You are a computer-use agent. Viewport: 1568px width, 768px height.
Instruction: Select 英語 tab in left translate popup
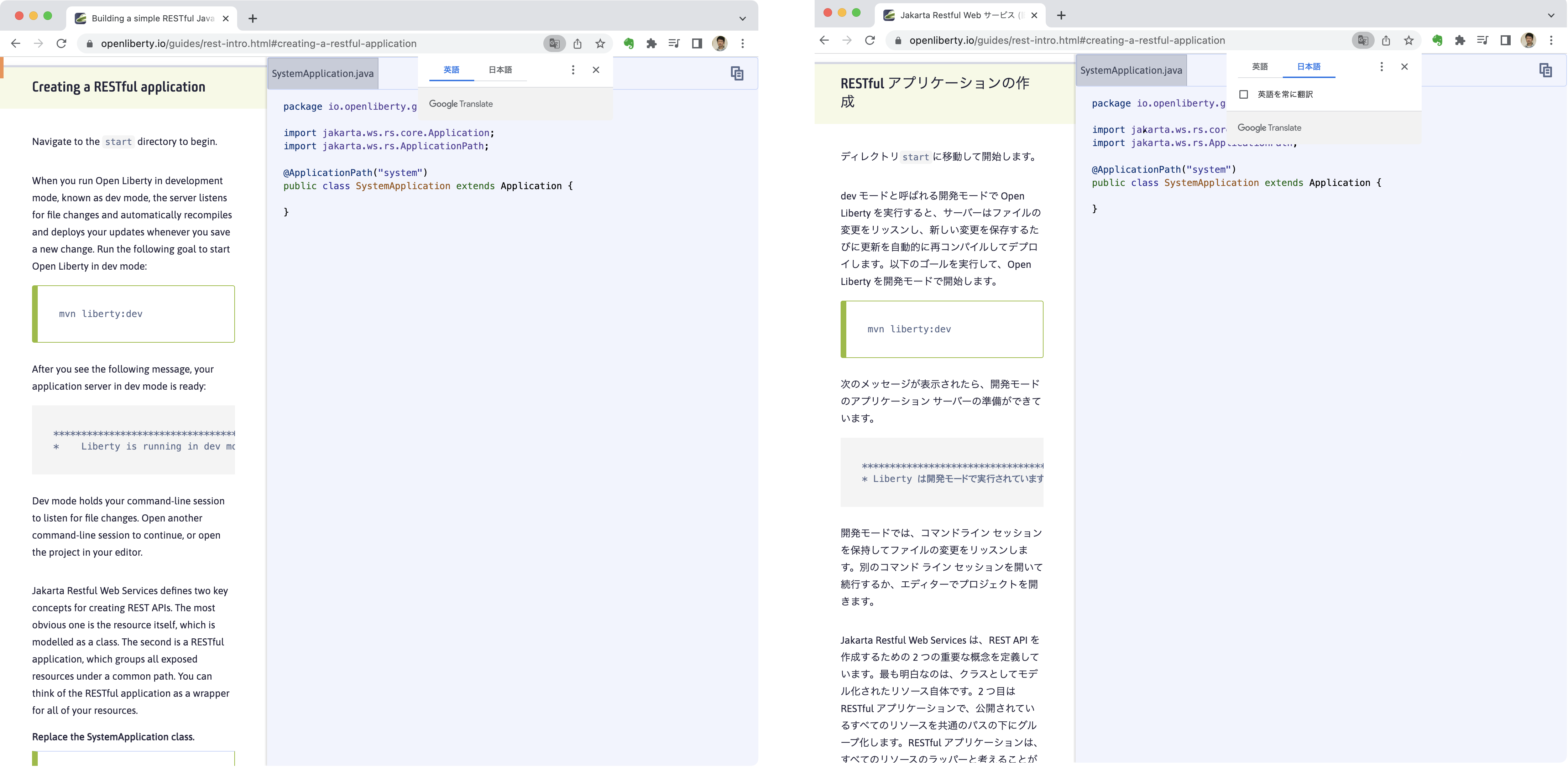(x=452, y=70)
